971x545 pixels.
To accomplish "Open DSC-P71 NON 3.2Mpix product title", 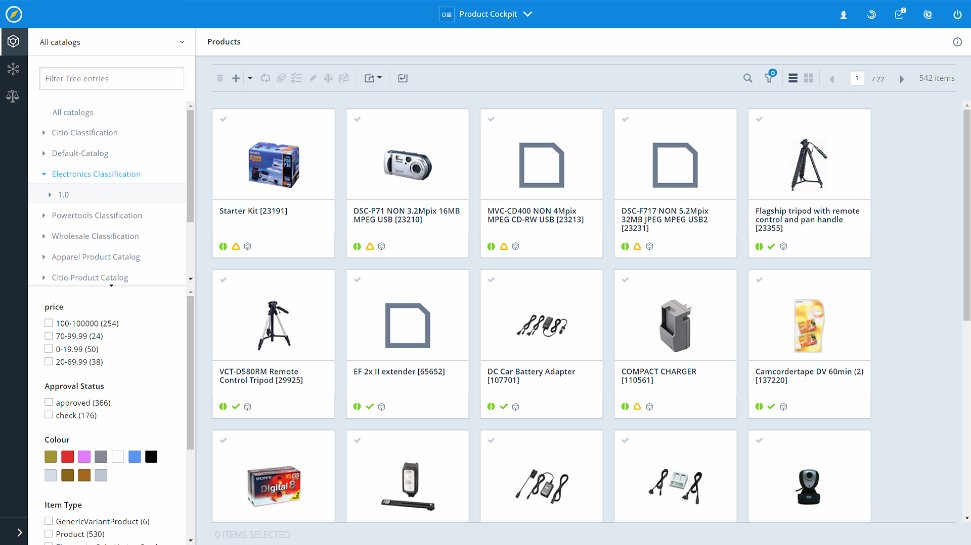I will [x=406, y=215].
